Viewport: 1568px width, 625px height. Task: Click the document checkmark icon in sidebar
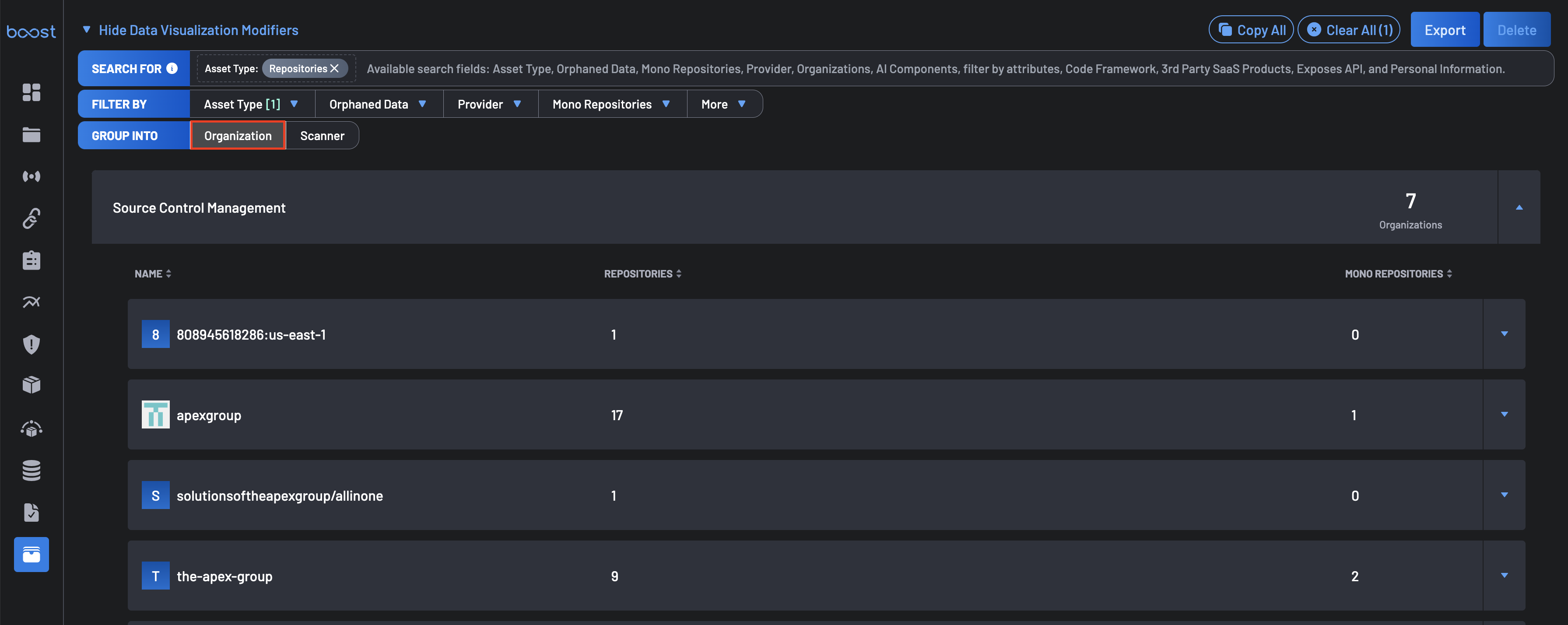(x=31, y=513)
